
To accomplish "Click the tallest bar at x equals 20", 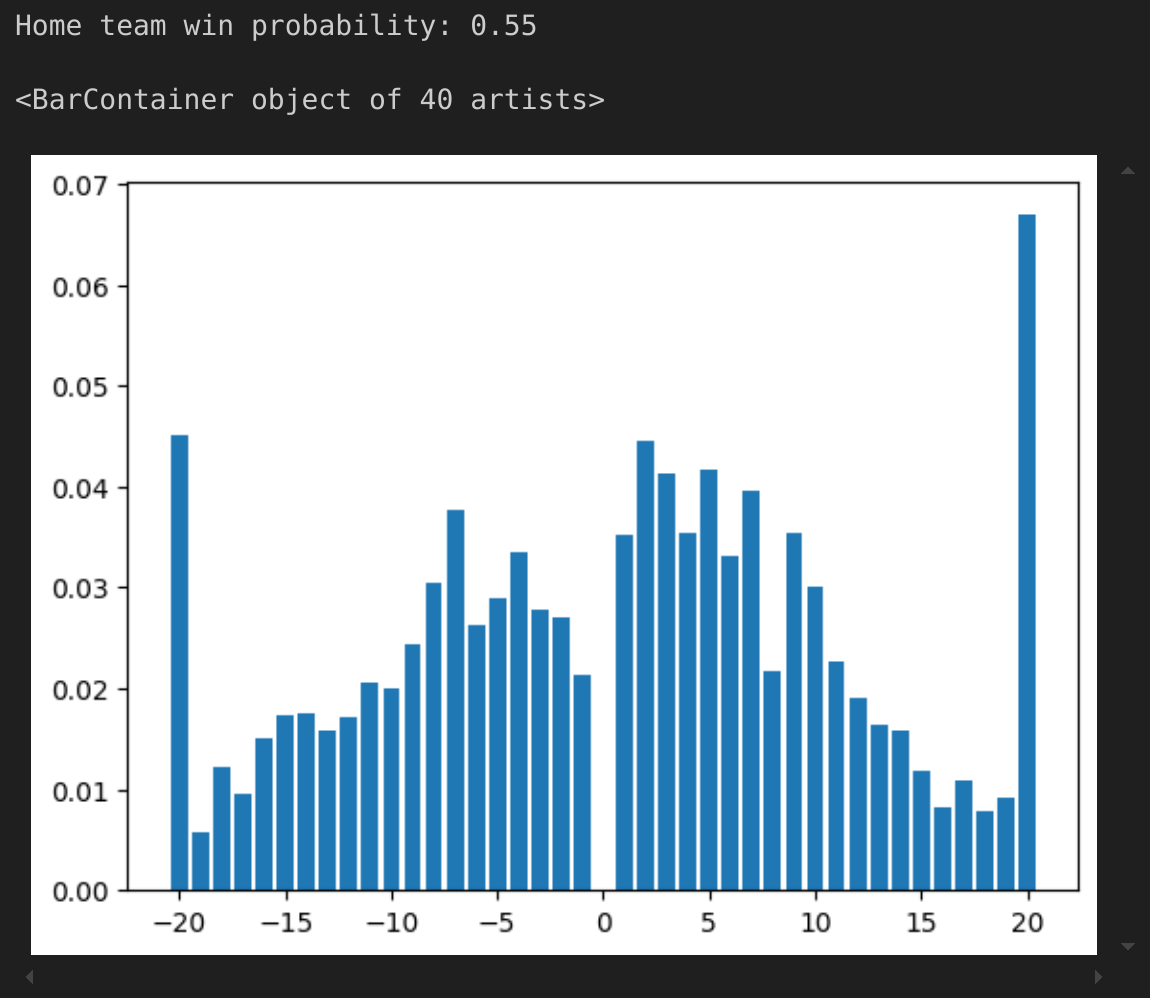I will click(x=1026, y=552).
